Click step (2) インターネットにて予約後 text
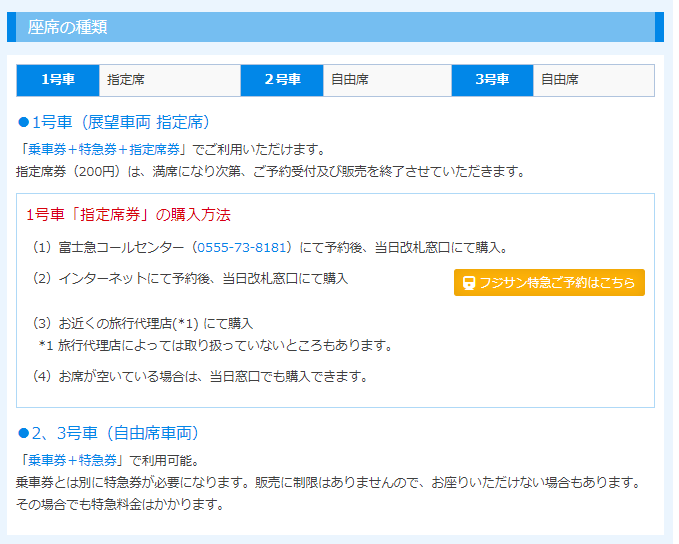 tap(190, 278)
